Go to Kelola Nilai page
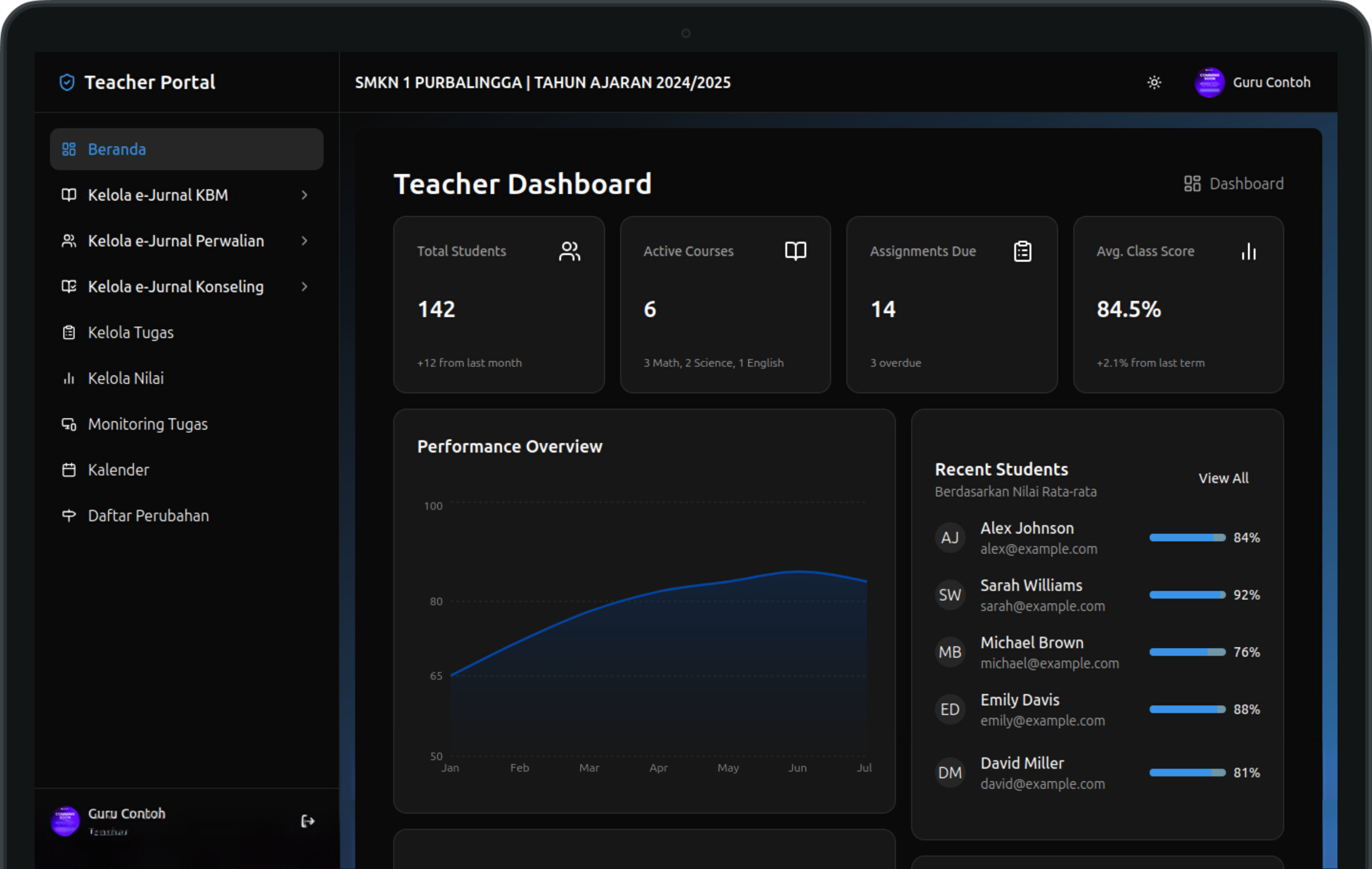Image resolution: width=1372 pixels, height=869 pixels. [125, 378]
